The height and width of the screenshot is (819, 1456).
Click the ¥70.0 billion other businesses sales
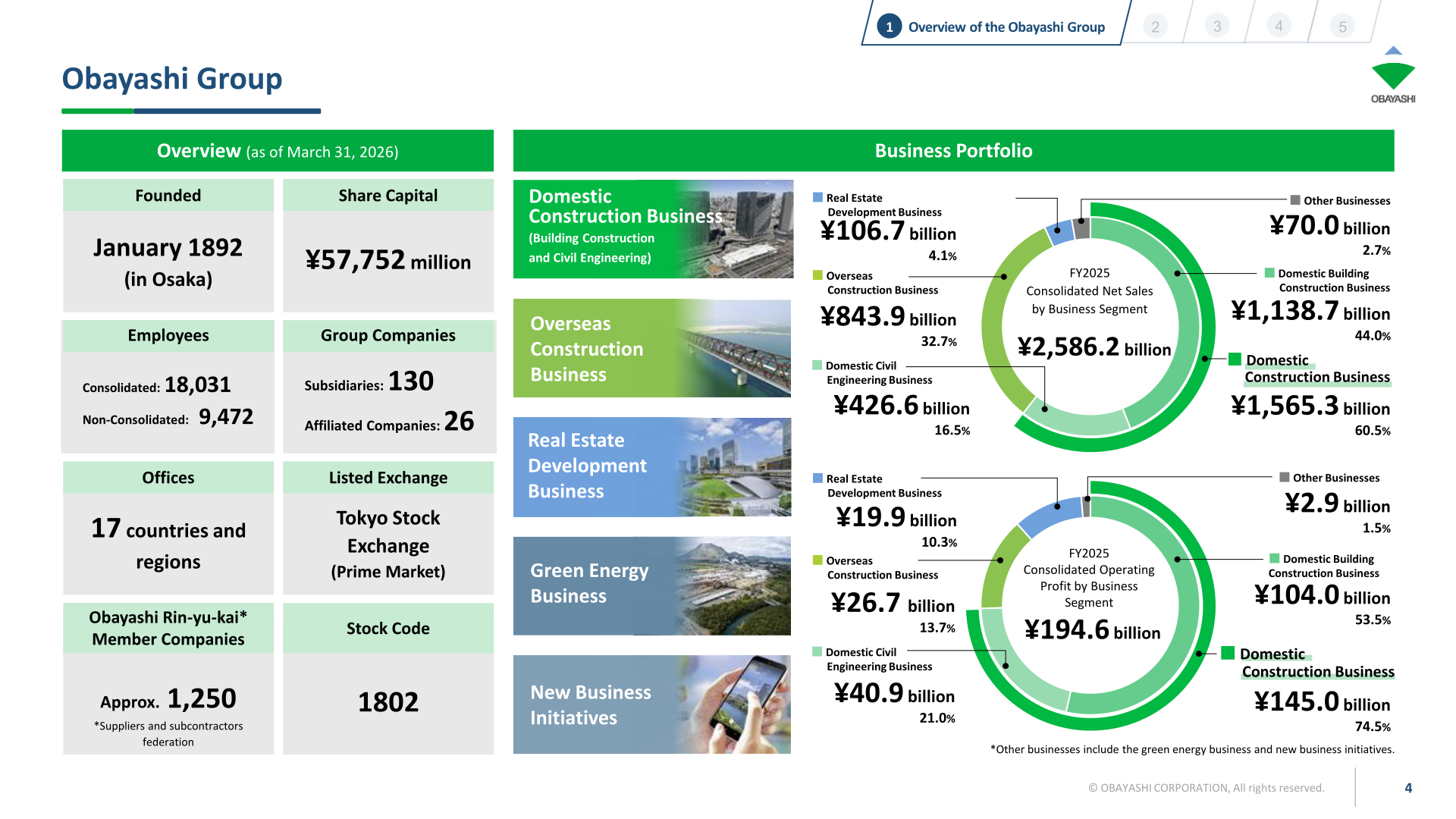[1329, 225]
